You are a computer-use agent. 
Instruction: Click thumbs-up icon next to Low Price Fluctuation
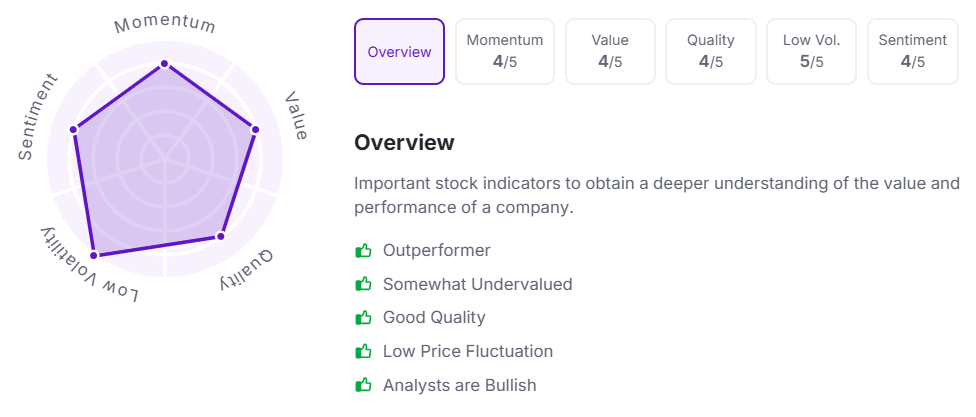tap(364, 352)
